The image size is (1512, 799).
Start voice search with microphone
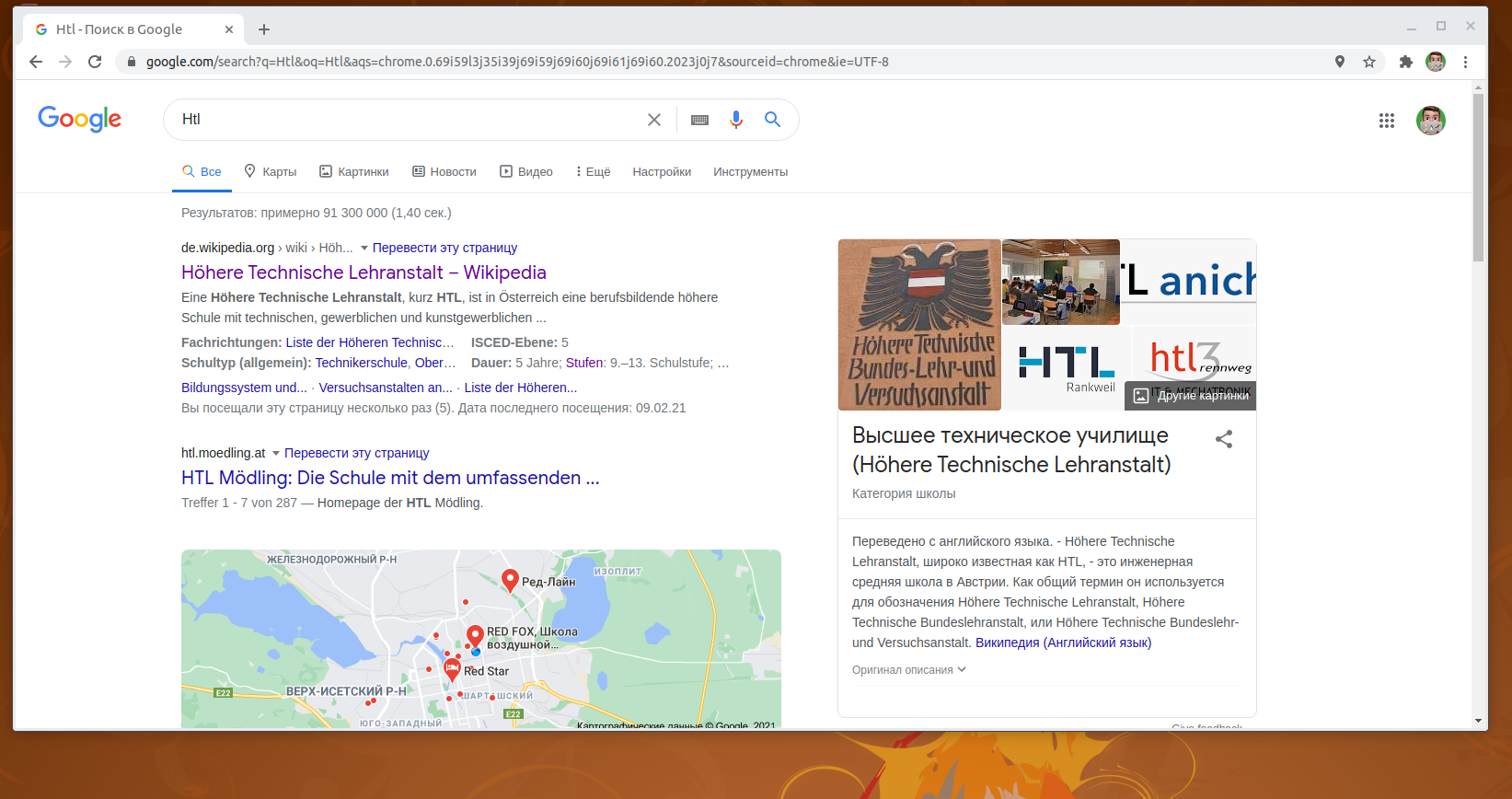pyautogui.click(x=736, y=120)
